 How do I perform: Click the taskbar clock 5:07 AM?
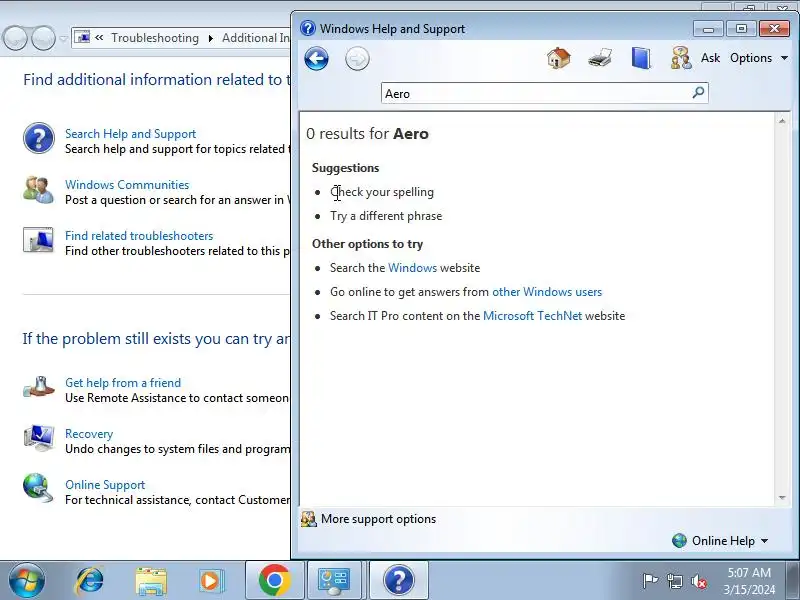(748, 572)
